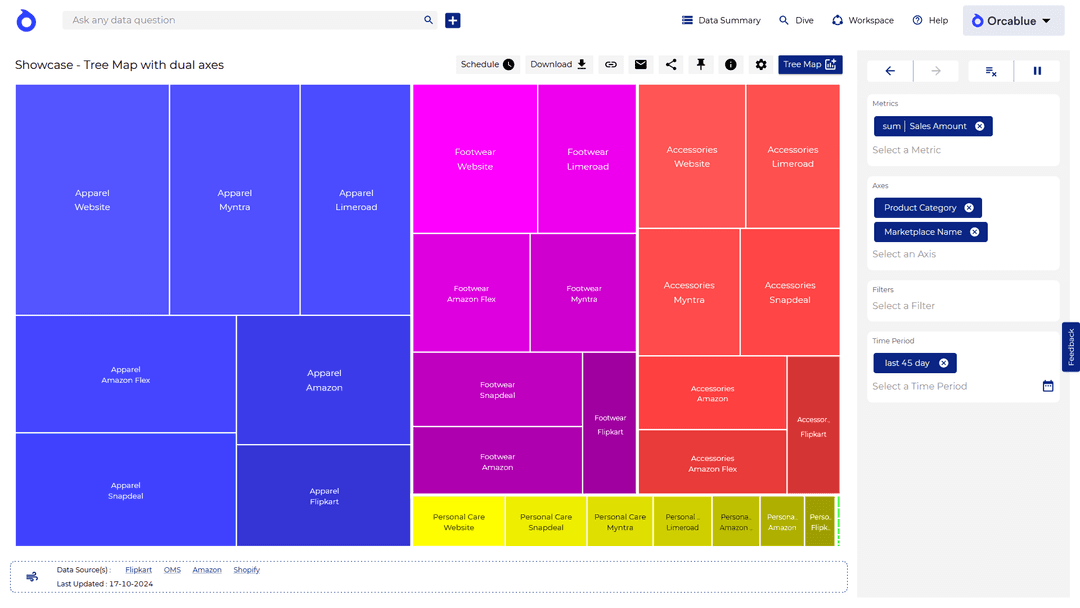
Task: Open data lineage icon near Data Sources
Action: point(32,577)
